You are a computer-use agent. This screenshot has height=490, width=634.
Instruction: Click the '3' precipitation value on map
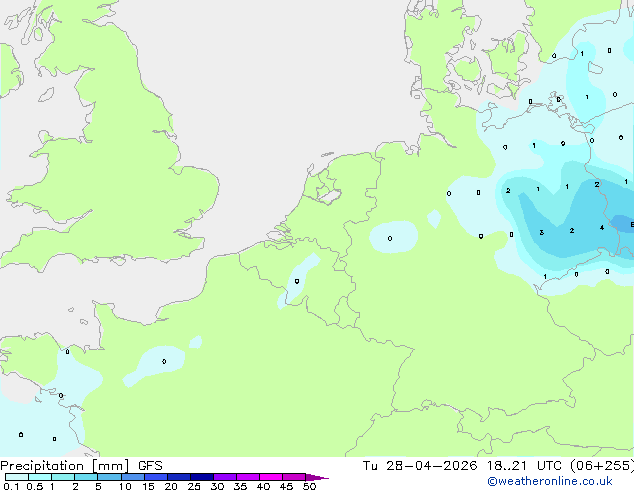tap(541, 232)
